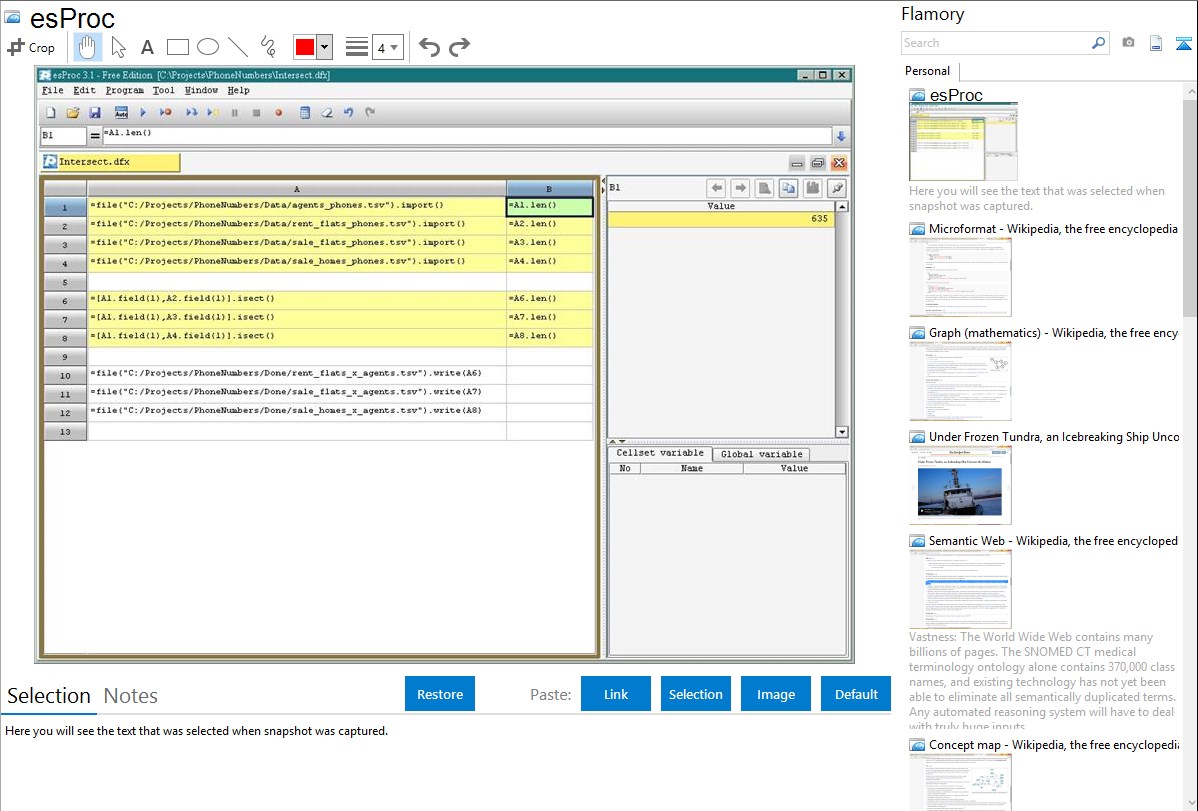Viewport: 1198px width, 811px height.
Task: Select the Intersect.dfx document tab
Action: [111, 162]
